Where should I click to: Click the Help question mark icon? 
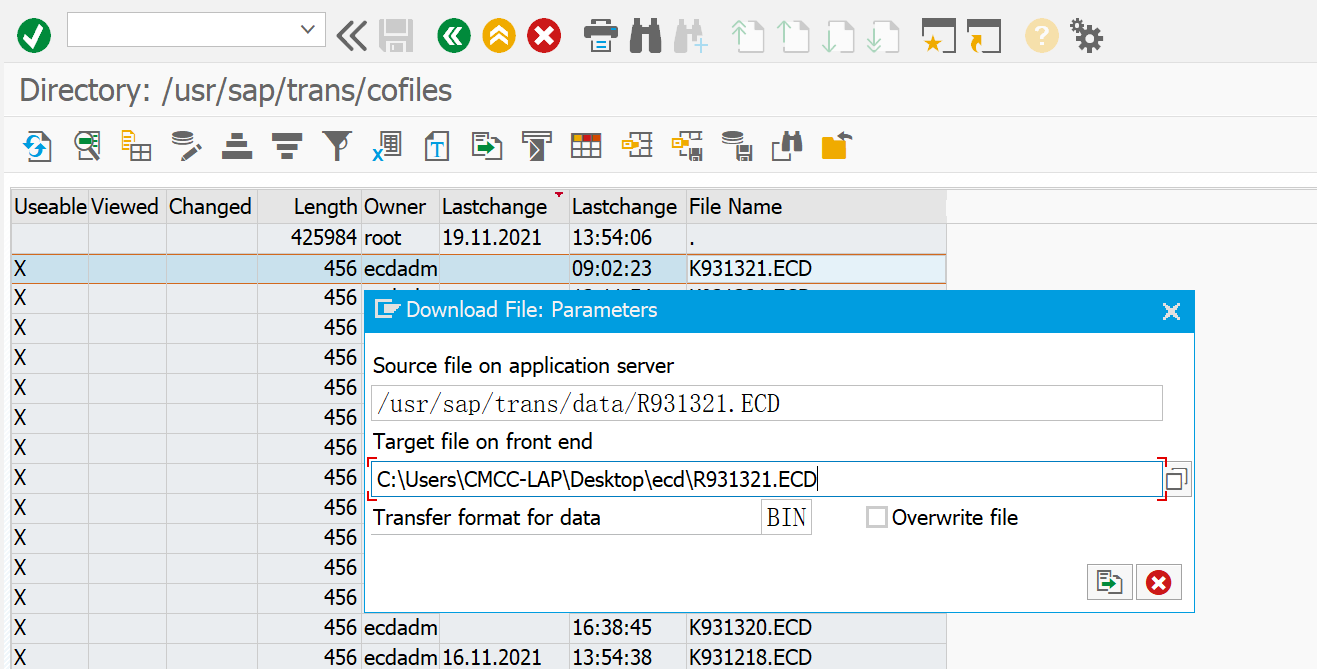pos(1041,37)
